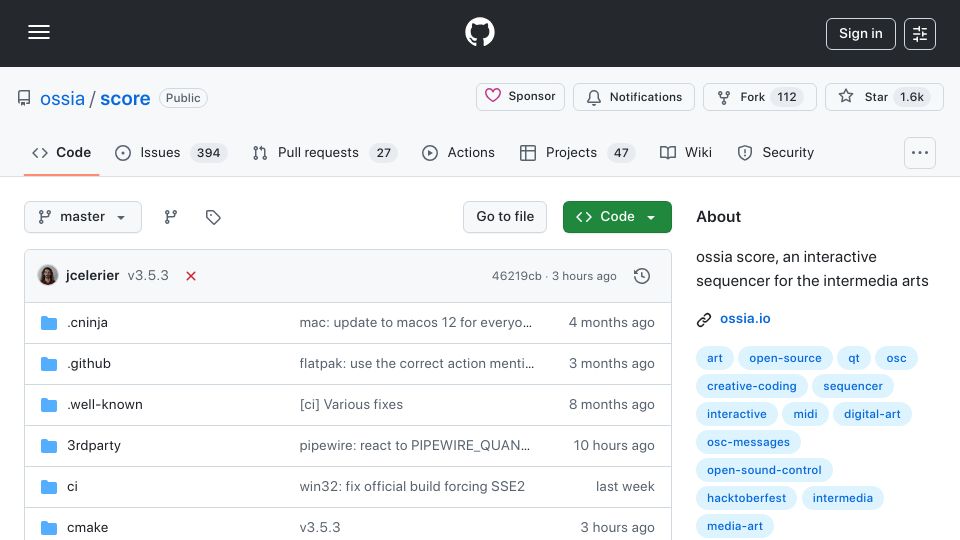Open commit 46219cb
Image resolution: width=960 pixels, height=540 pixels.
click(516, 276)
